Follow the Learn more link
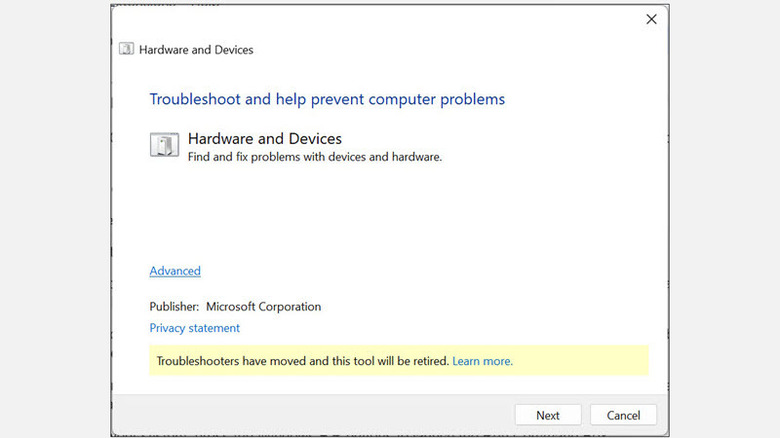 [482, 361]
